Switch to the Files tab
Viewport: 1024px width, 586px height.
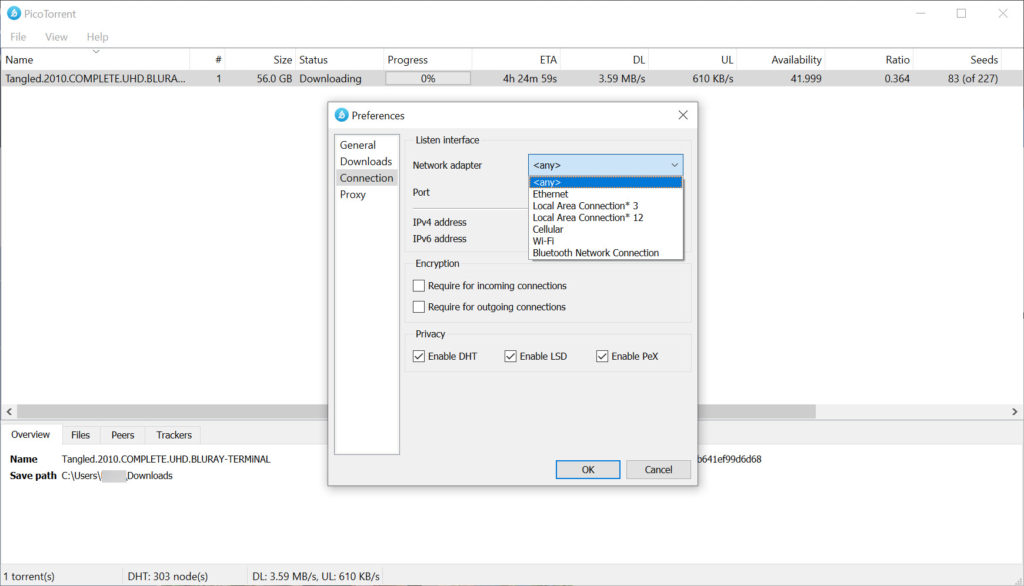80,435
